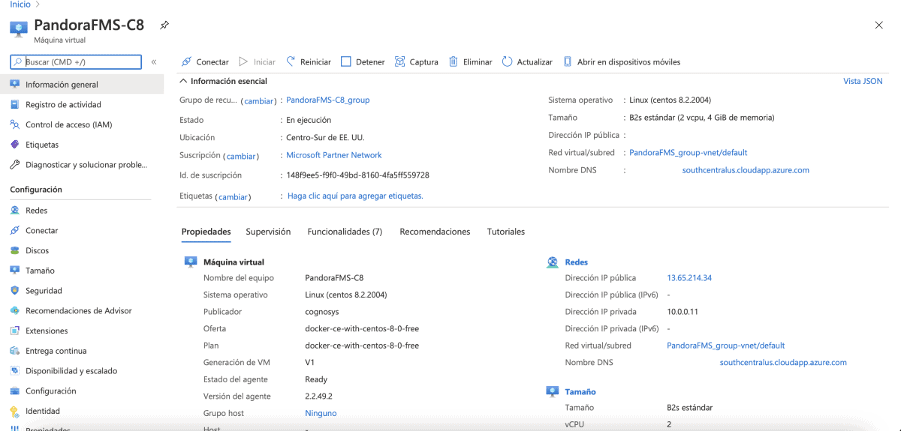
Task: Click the Disponibilidad y escalado icon
Action: coord(15,371)
